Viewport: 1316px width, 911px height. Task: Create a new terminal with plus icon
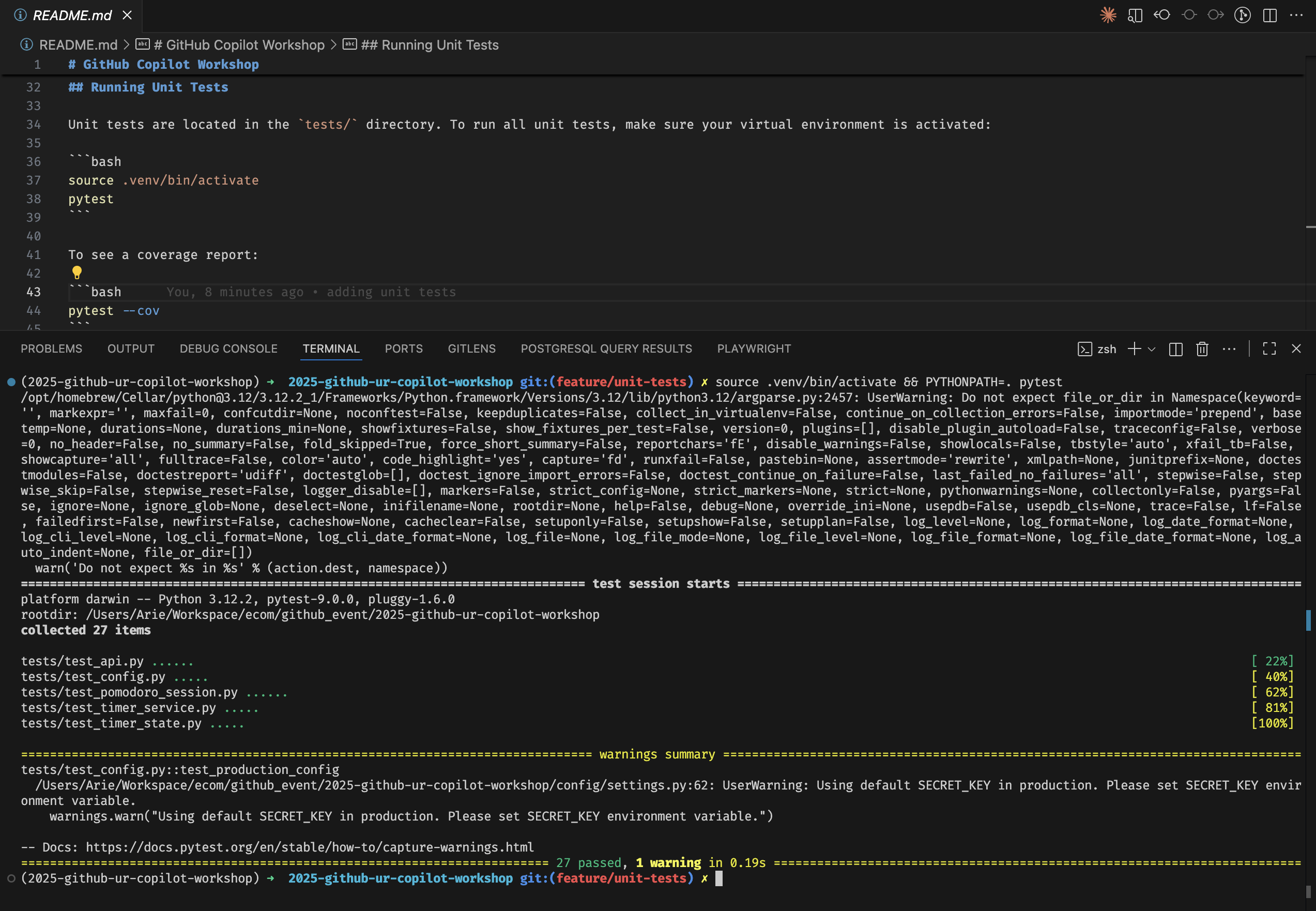coord(1134,349)
